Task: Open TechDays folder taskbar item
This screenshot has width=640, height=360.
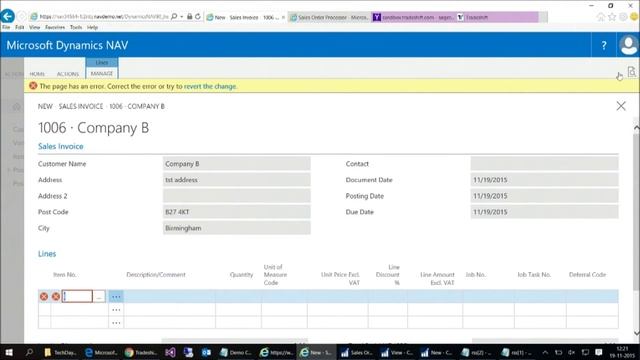Action: tap(60, 352)
